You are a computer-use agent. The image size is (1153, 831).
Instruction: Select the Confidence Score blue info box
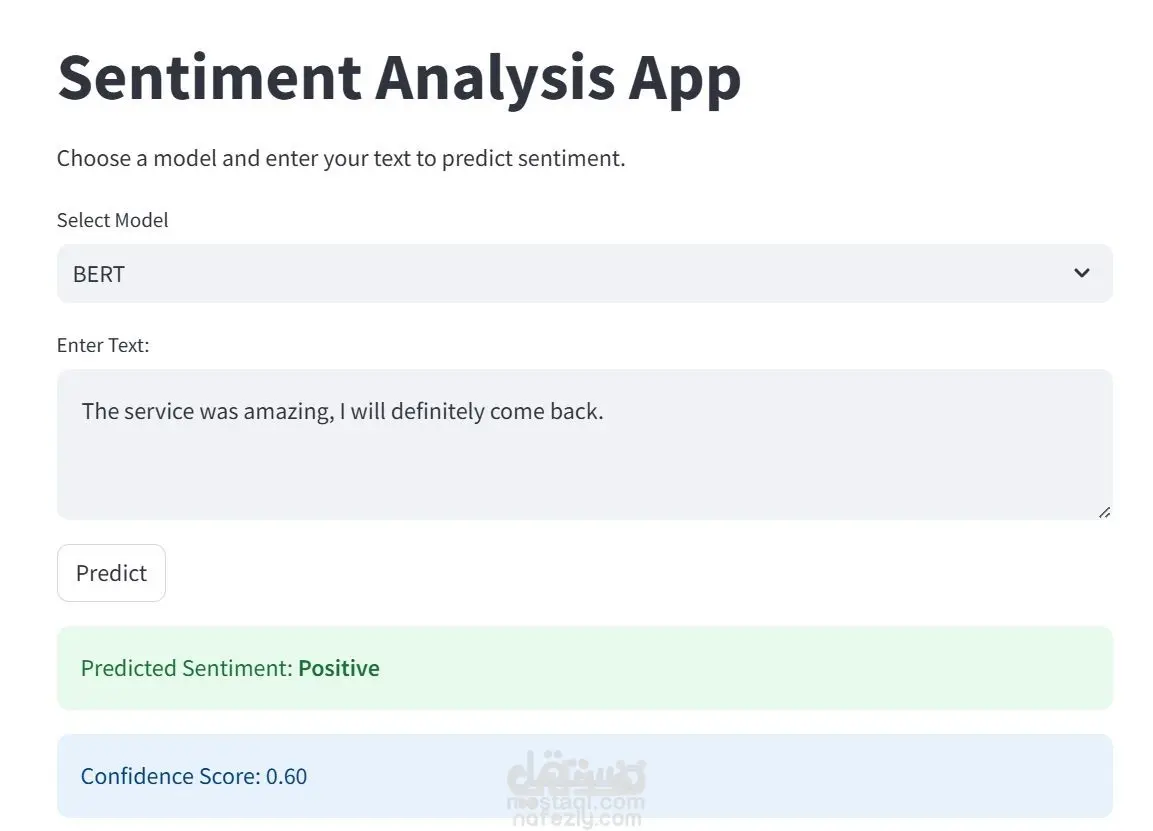(585, 776)
